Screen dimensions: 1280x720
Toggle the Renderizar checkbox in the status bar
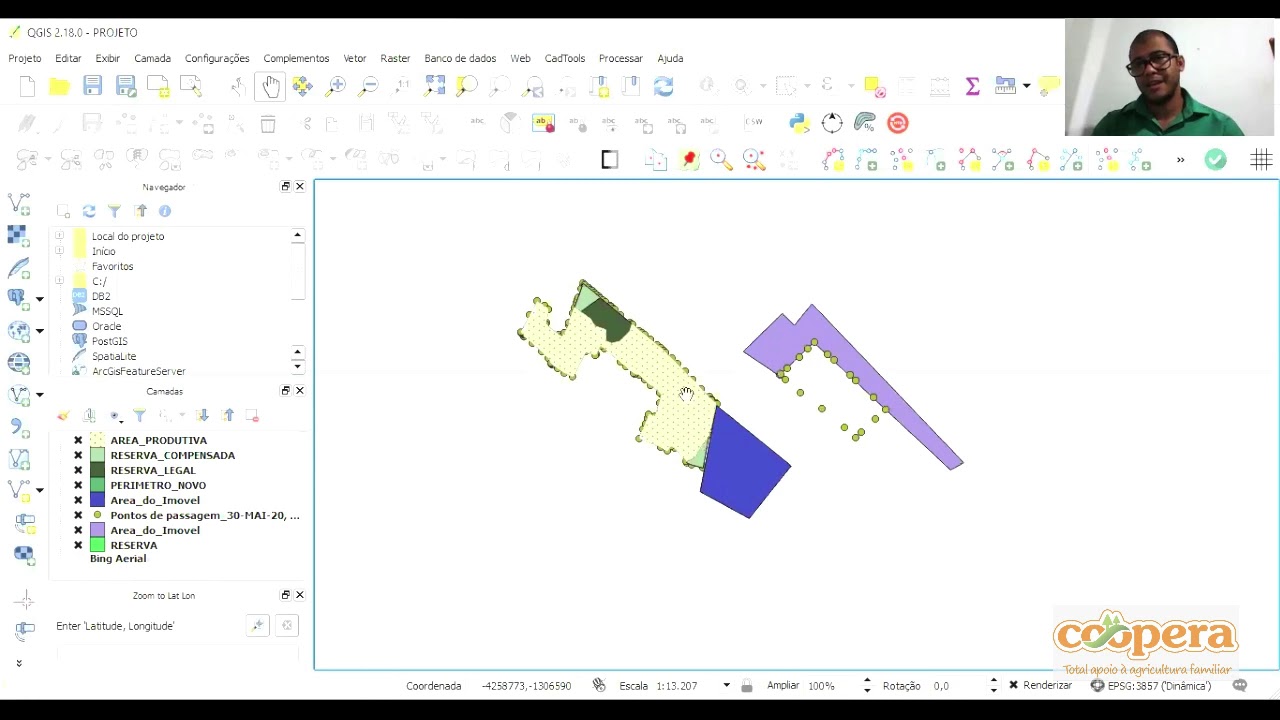click(1013, 686)
